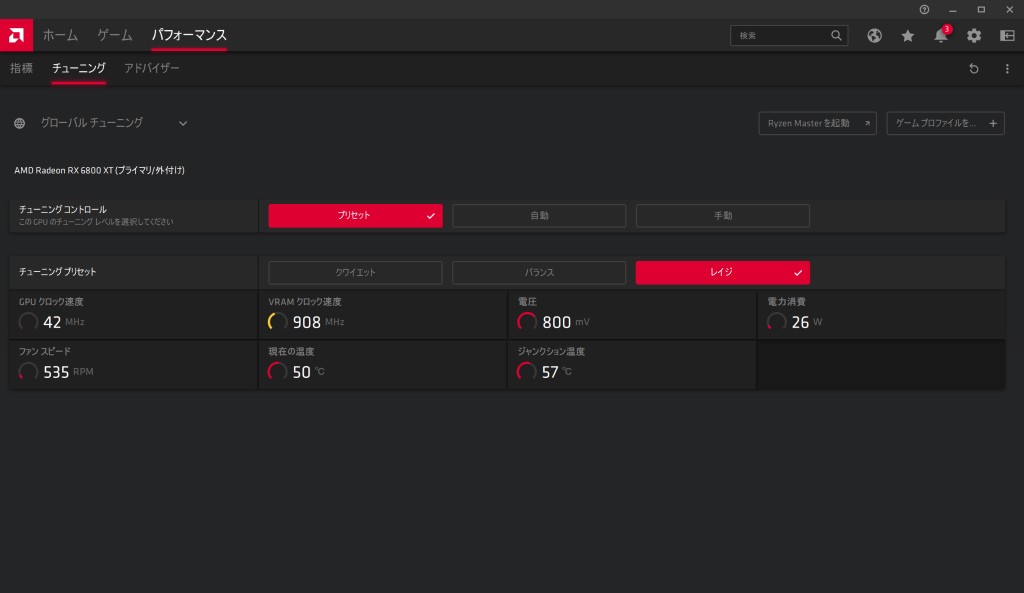Choose the レイジ tuning preset

pyautogui.click(x=723, y=272)
